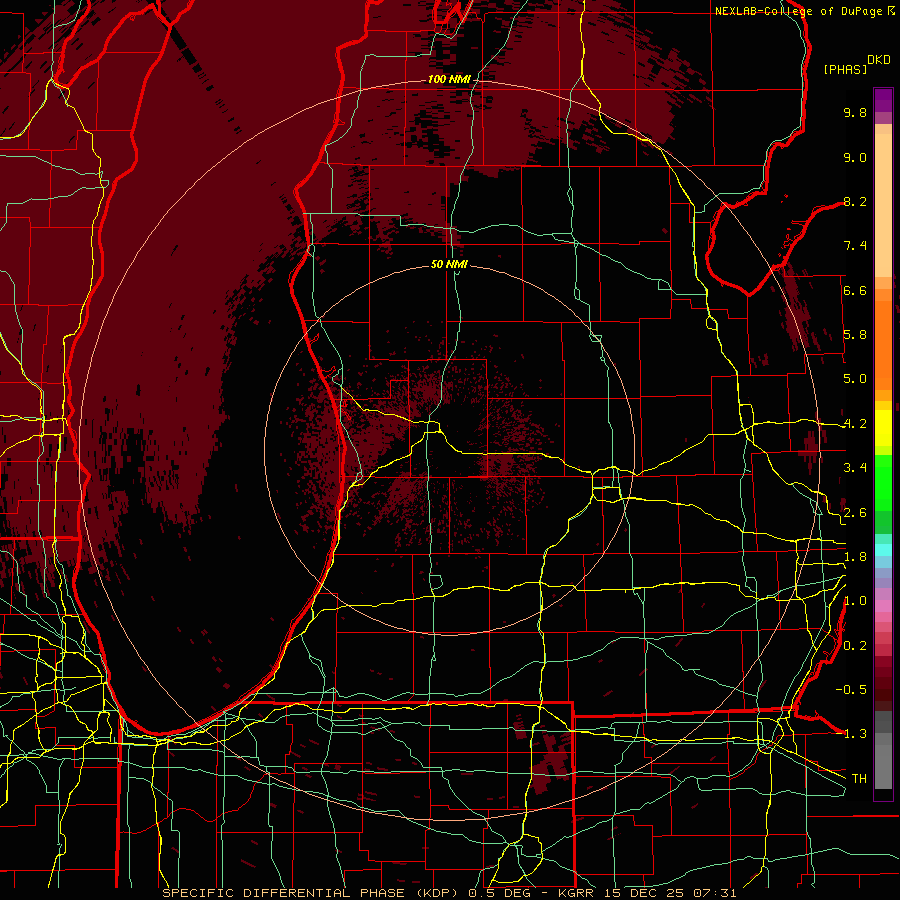Click the 0.2 scale value
The width and height of the screenshot is (900, 900).
pyautogui.click(x=855, y=646)
